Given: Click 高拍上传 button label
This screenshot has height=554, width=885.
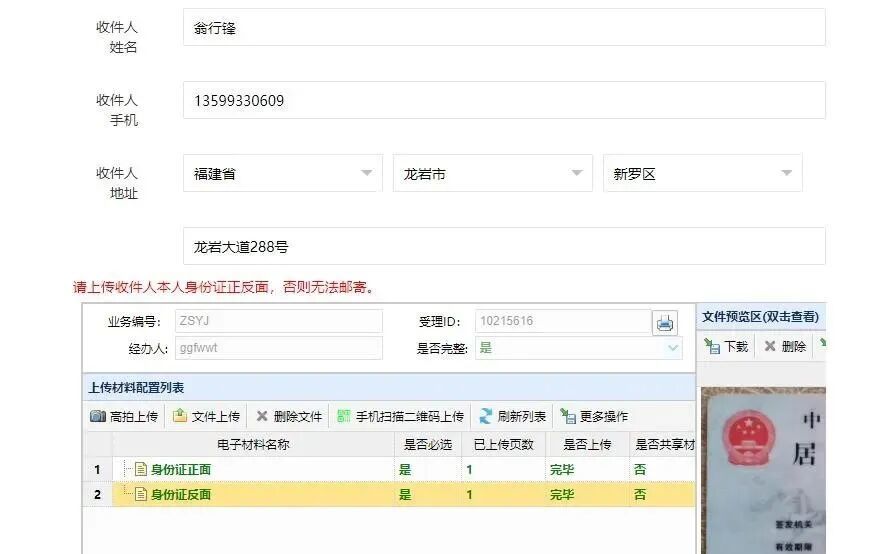Looking at the screenshot, I should pyautogui.click(x=134, y=416).
